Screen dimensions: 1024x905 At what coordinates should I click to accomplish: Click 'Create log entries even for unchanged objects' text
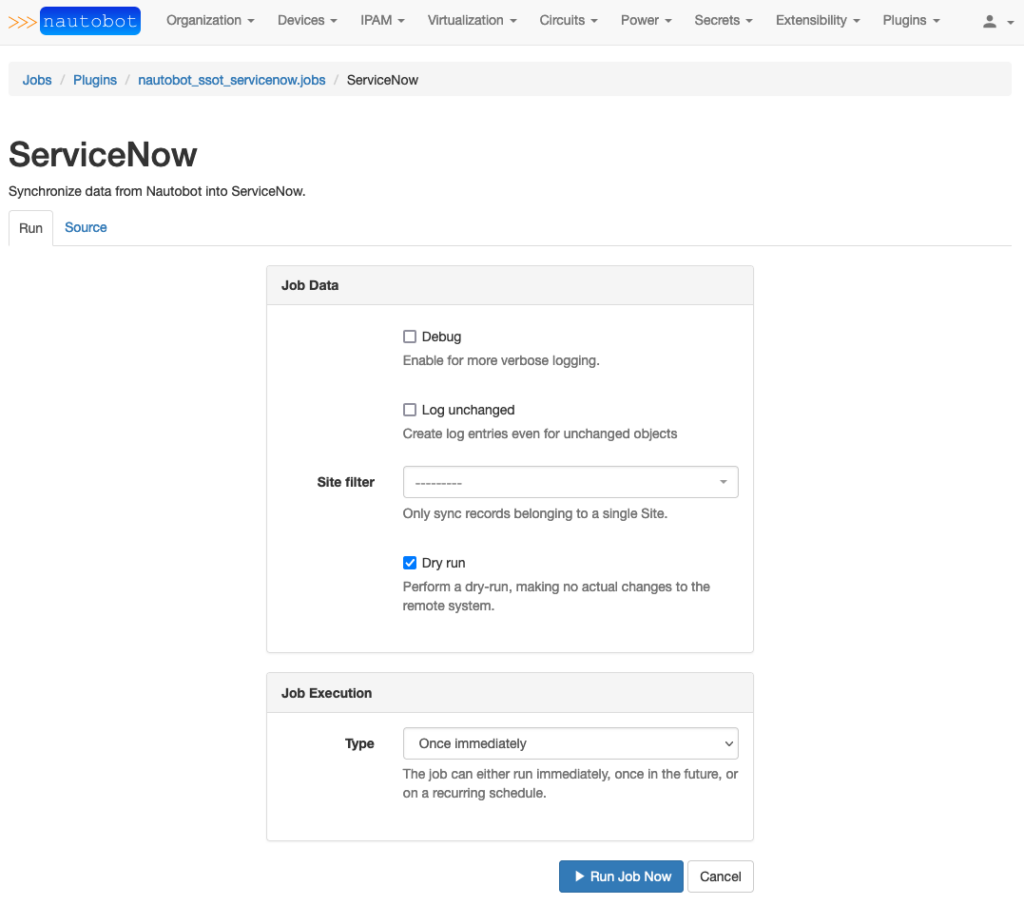(x=539, y=434)
